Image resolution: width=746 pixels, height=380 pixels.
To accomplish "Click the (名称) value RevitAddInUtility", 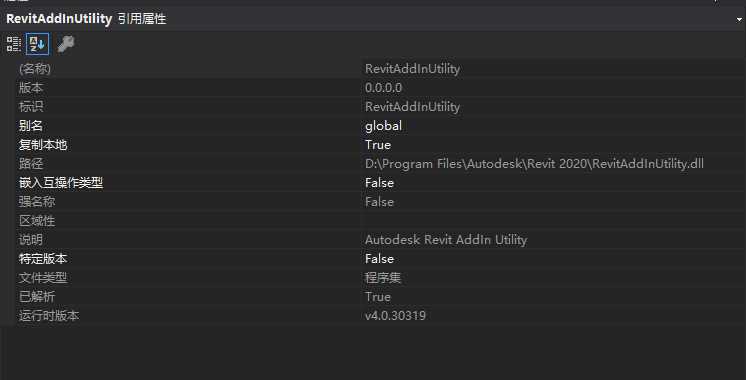I will tap(412, 69).
